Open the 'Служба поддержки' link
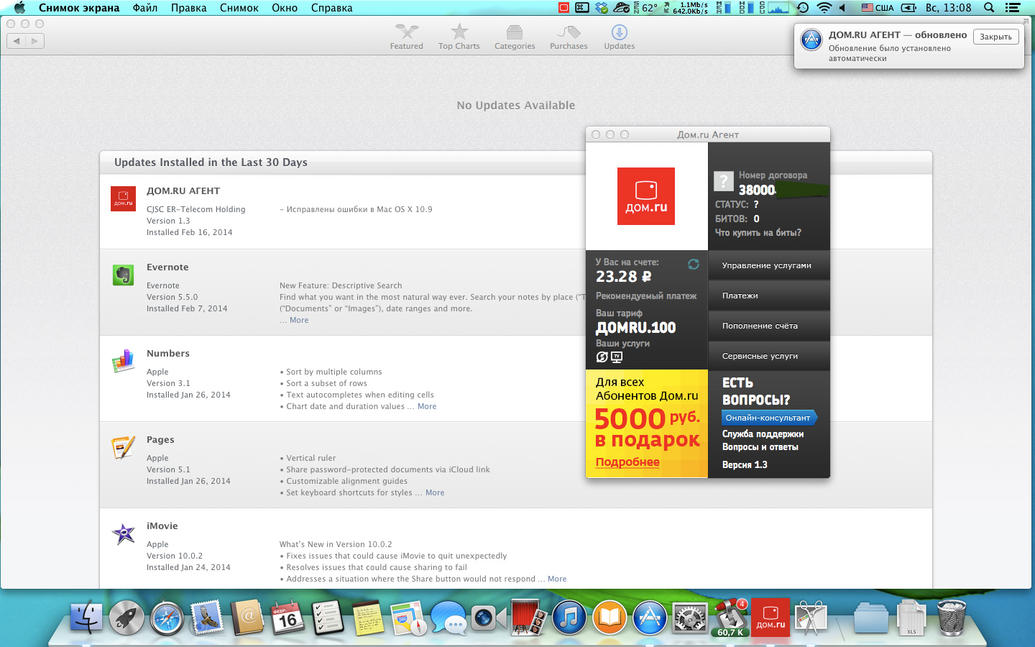Screen dimensions: 1035x647 [x=762, y=434]
